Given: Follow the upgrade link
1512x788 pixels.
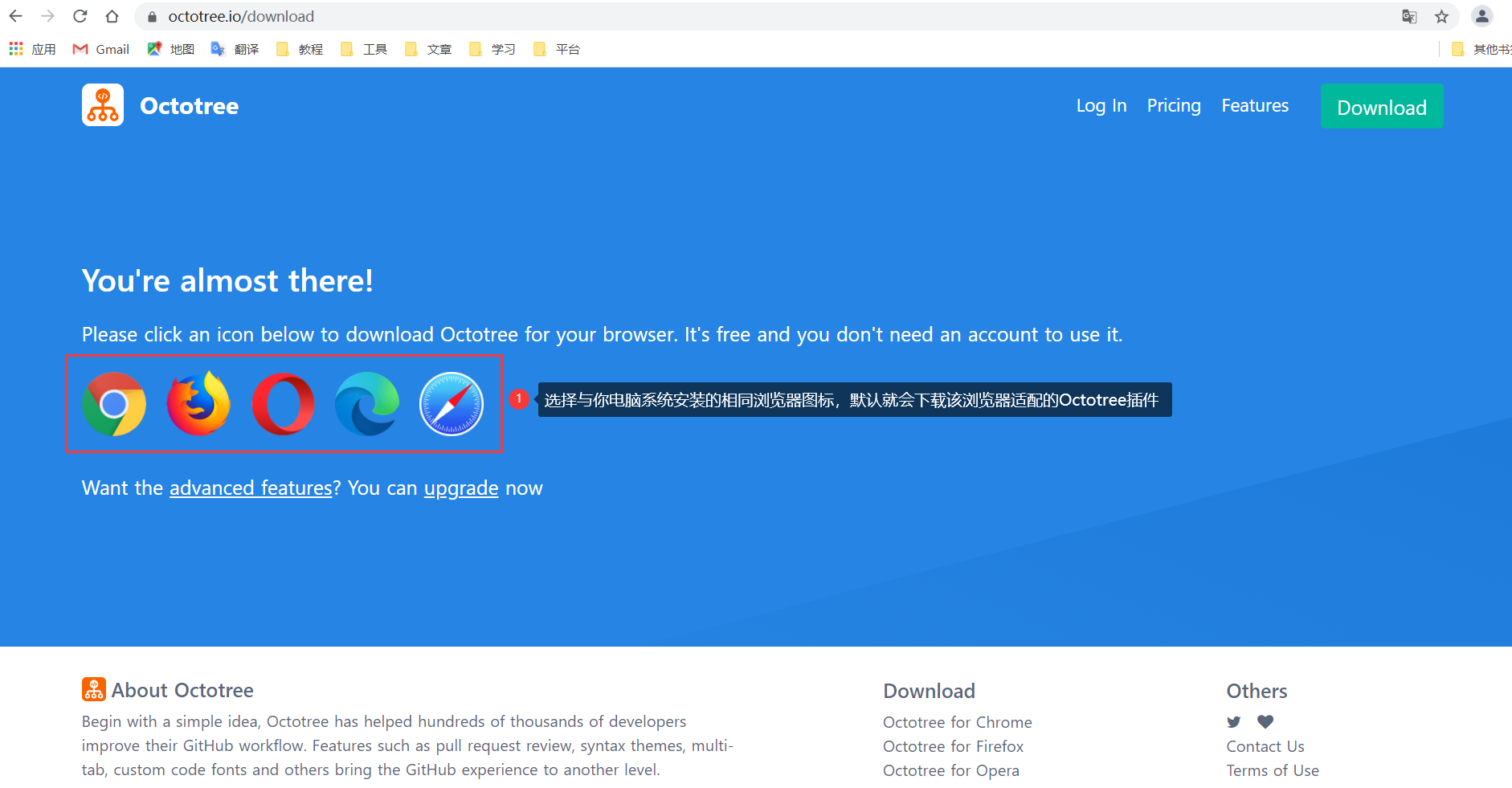Looking at the screenshot, I should tap(461, 488).
